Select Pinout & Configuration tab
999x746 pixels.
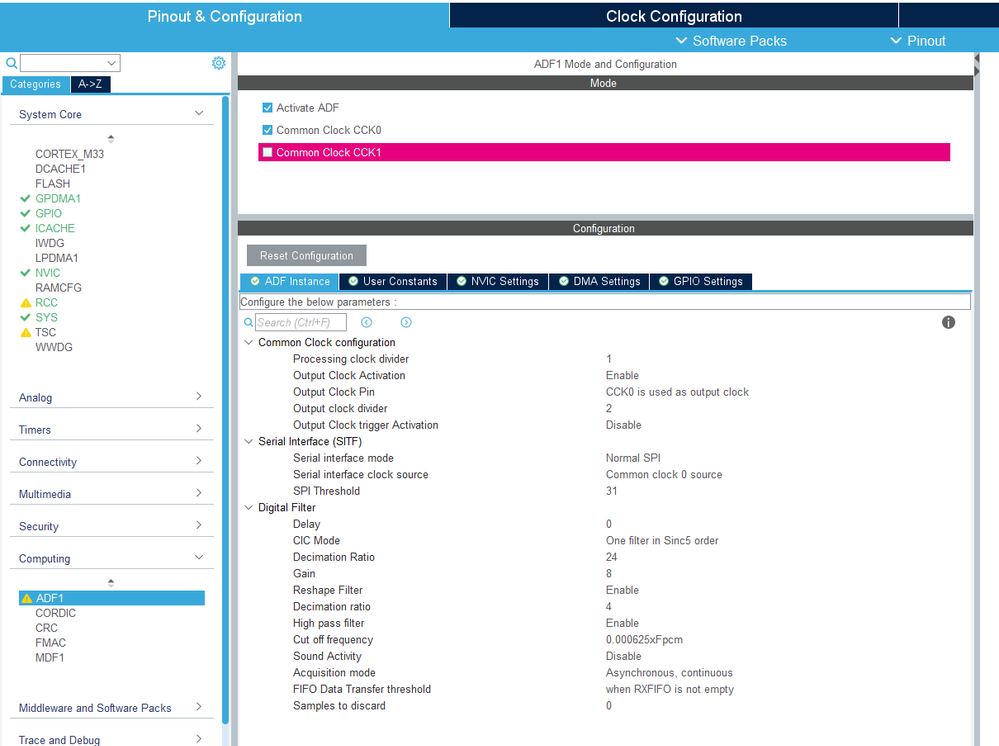[x=224, y=16]
